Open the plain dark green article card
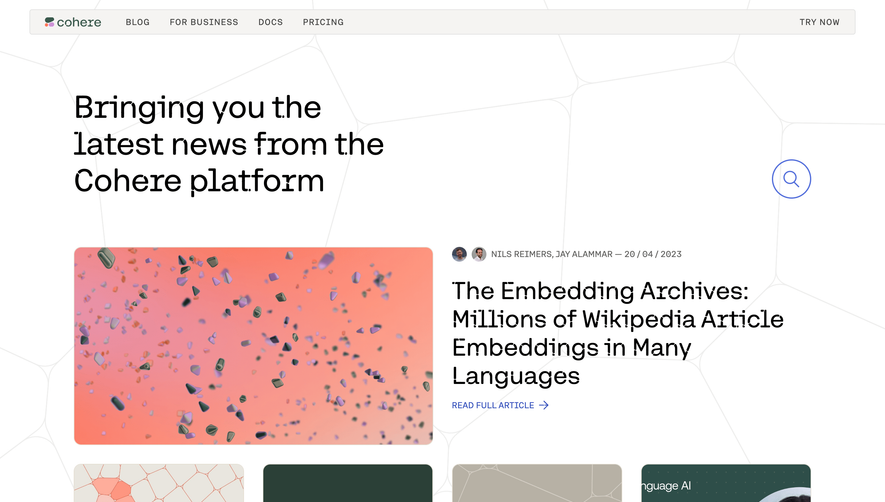Screen dimensions: 885x502 [348, 483]
